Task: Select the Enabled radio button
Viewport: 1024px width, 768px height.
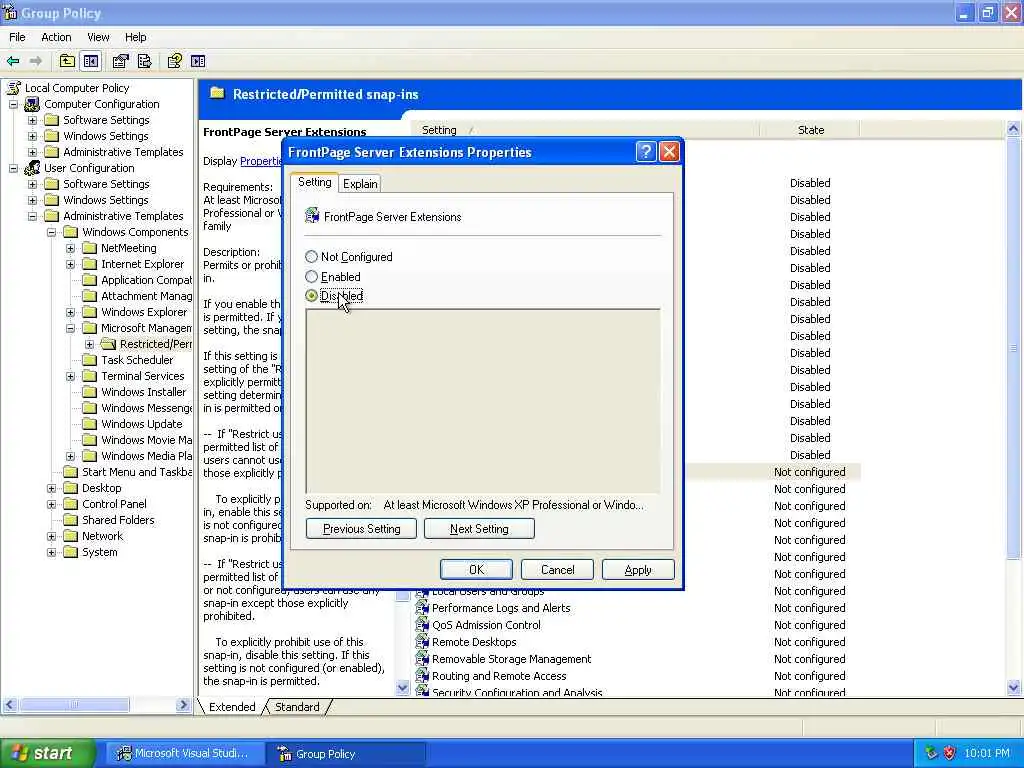Action: [312, 277]
